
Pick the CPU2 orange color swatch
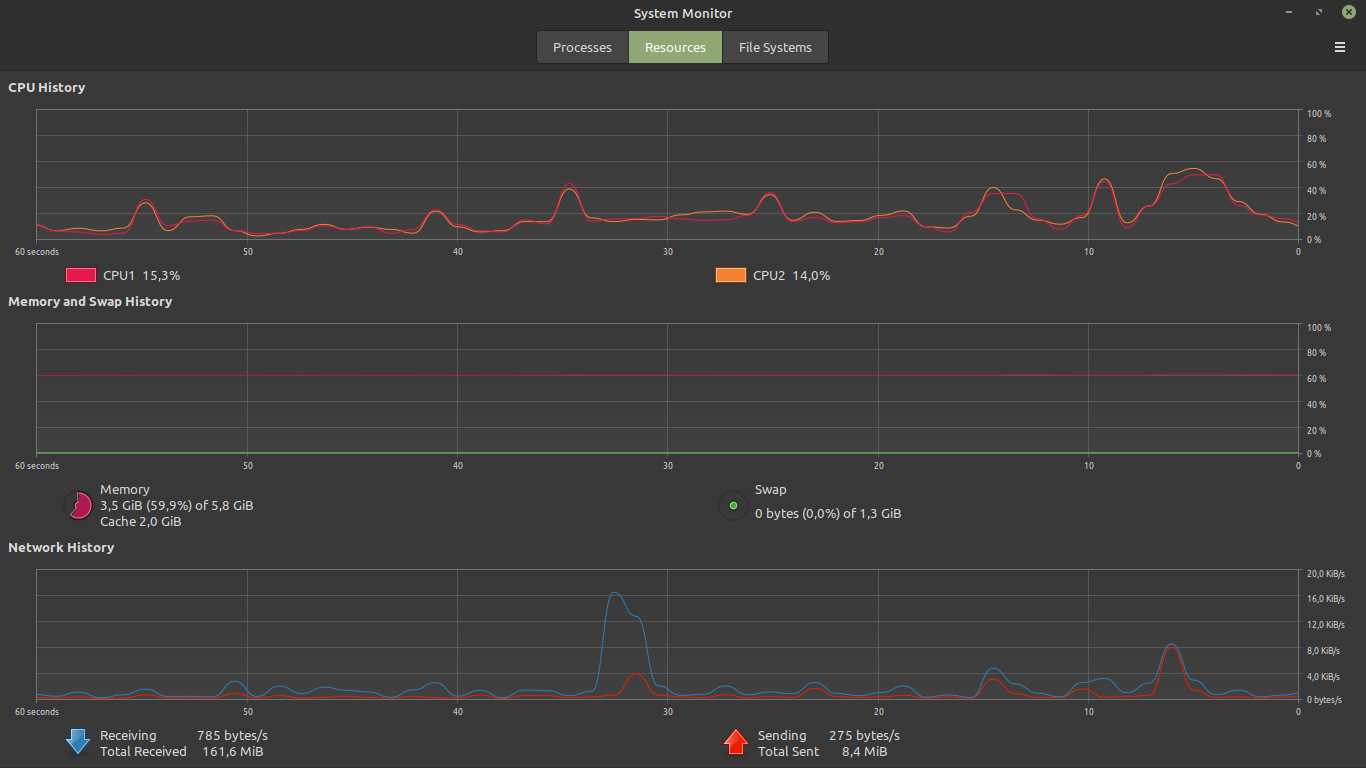731,275
